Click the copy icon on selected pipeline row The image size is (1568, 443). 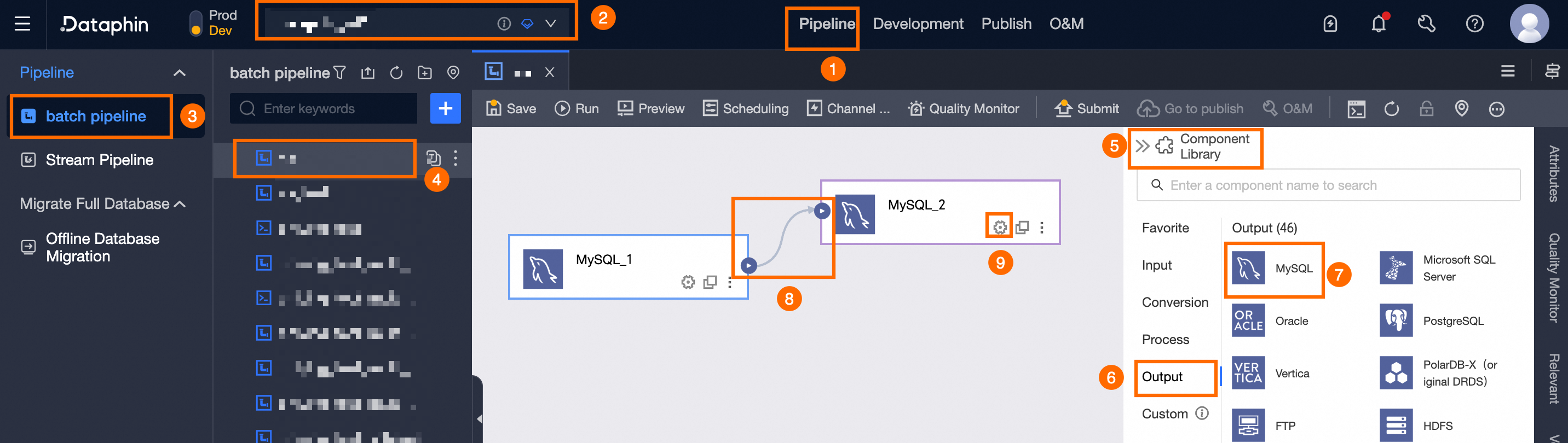(x=433, y=158)
